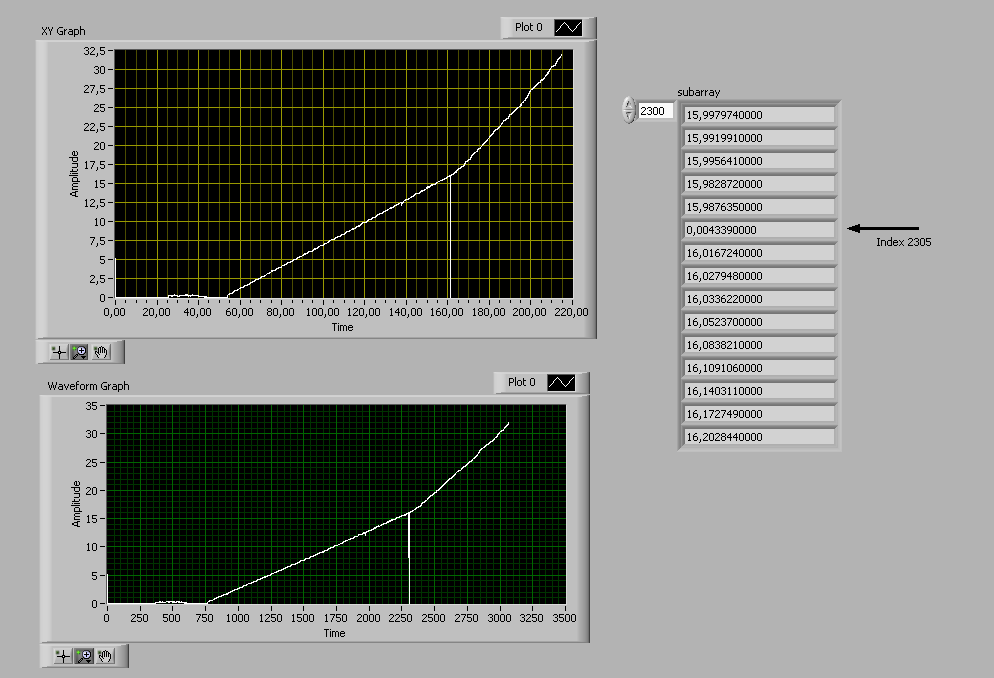Select subarray value 15,9979740000
This screenshot has height=678, width=994.
click(759, 115)
